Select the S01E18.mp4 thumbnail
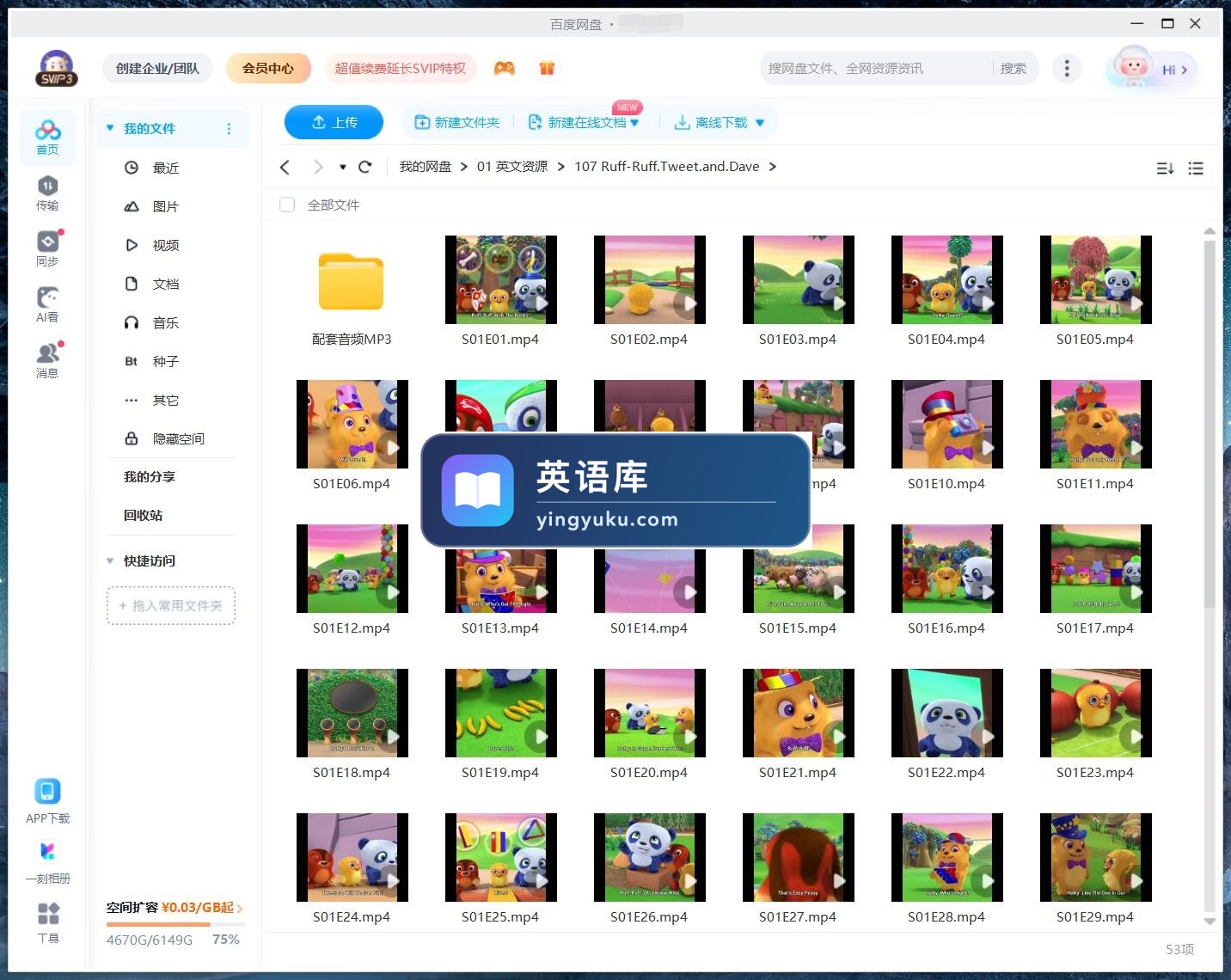The image size is (1231, 980). pyautogui.click(x=352, y=713)
